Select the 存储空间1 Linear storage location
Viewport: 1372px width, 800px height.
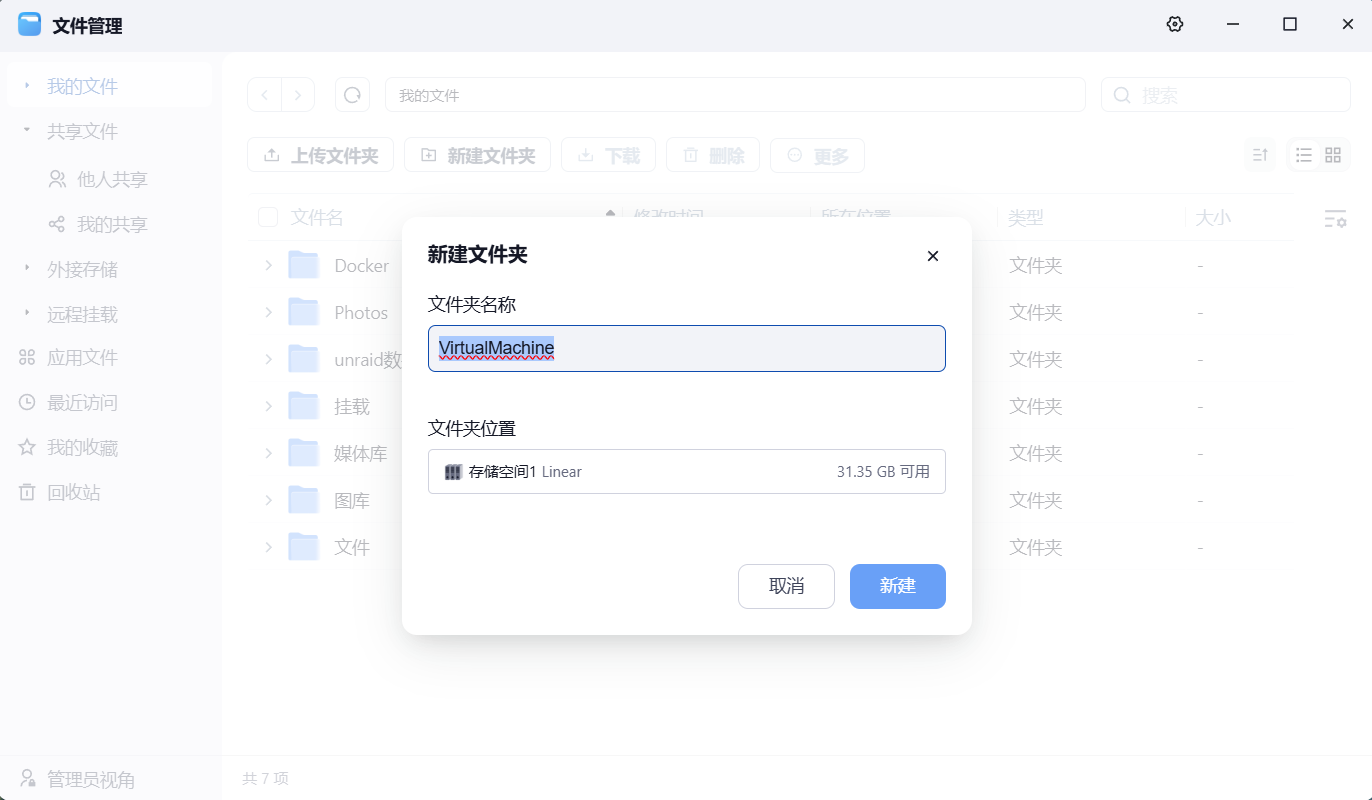click(x=686, y=471)
